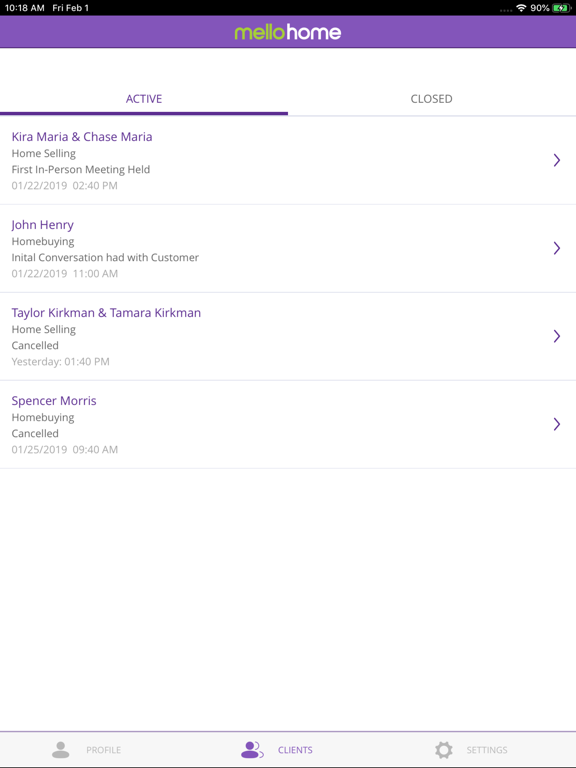Select '01/22/2019 11:00 AM' timestamp

click(x=65, y=274)
